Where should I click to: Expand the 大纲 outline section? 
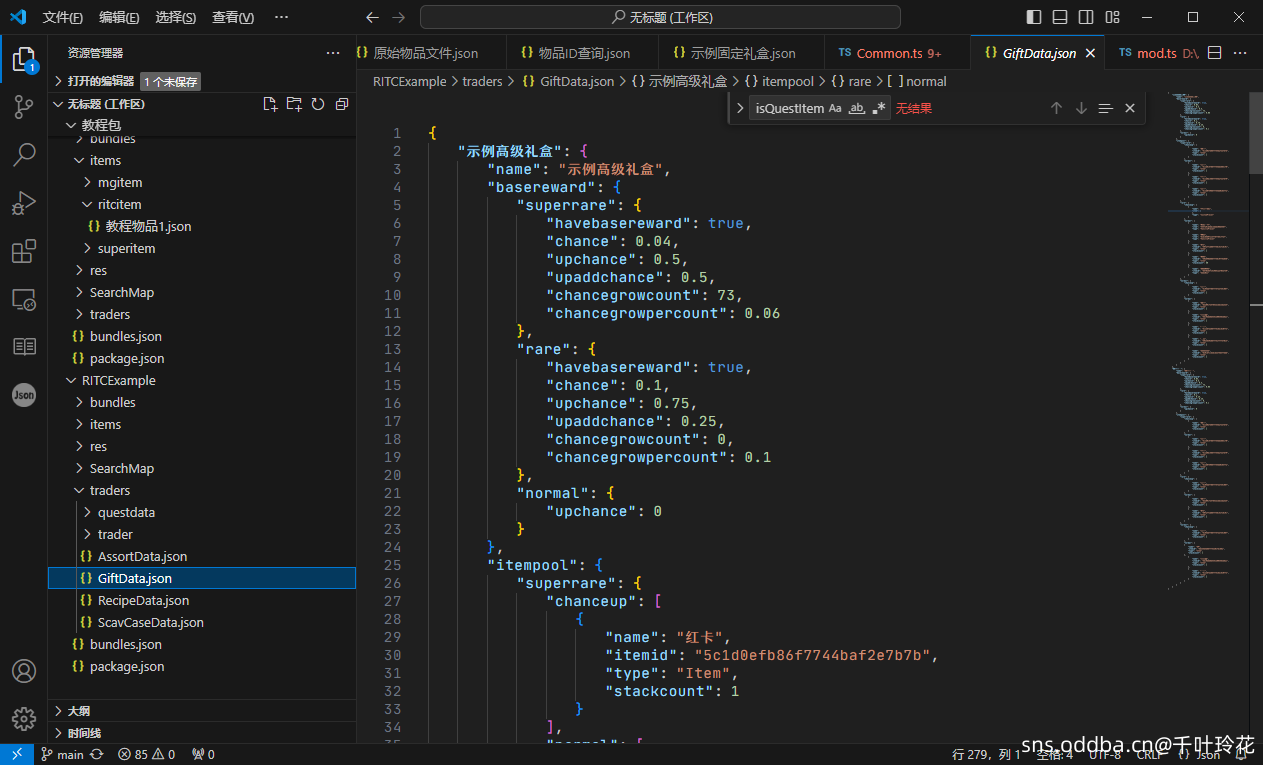click(x=202, y=711)
